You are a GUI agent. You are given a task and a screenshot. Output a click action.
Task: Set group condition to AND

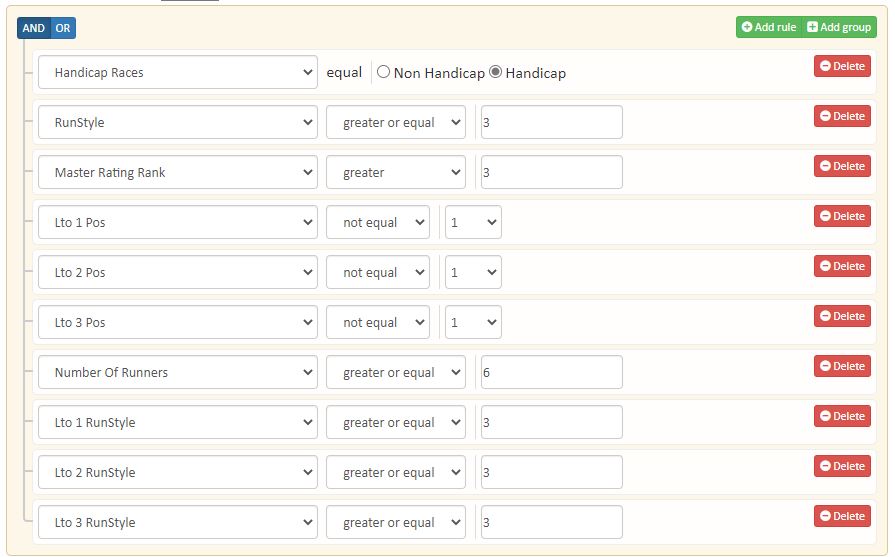(x=34, y=28)
